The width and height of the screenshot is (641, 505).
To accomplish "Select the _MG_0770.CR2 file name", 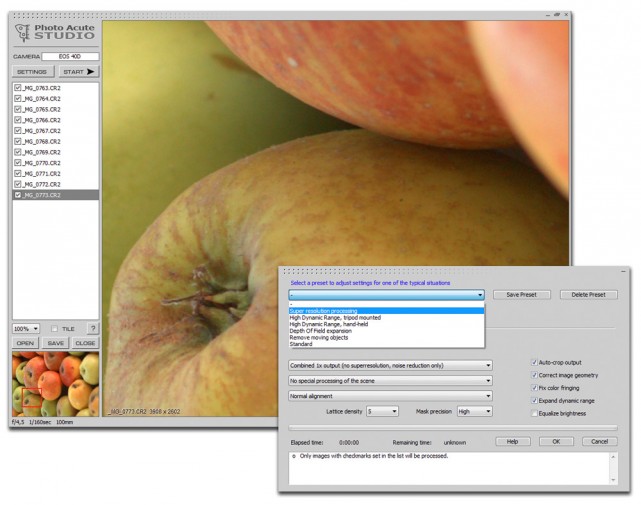I will pos(42,163).
